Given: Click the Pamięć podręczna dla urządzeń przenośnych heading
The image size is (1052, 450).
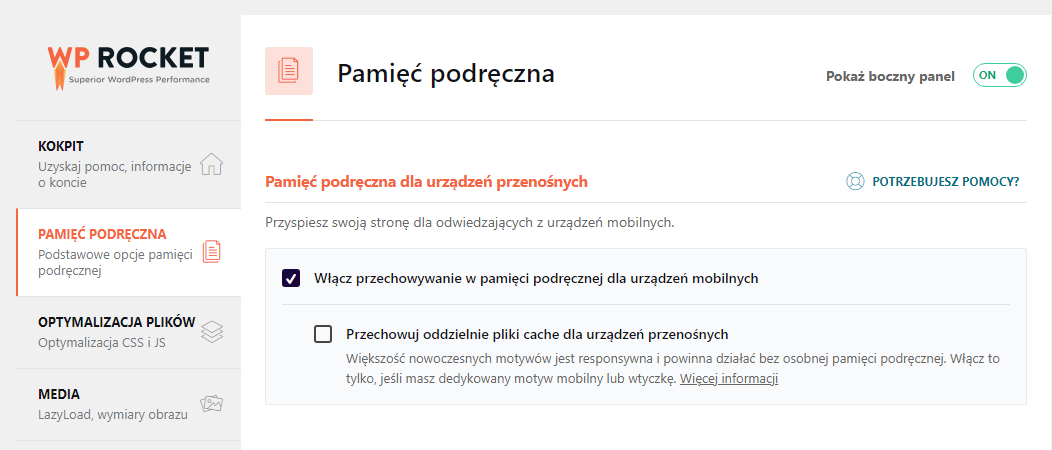Looking at the screenshot, I should [x=426, y=182].
